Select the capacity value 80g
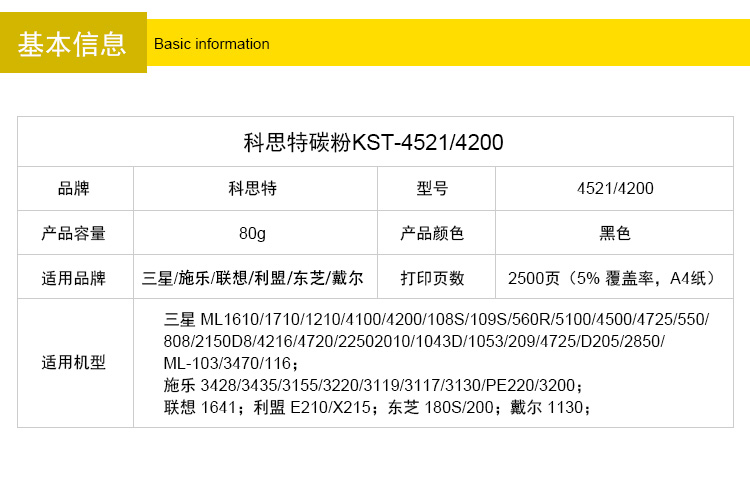The image size is (750, 495). click(x=253, y=233)
